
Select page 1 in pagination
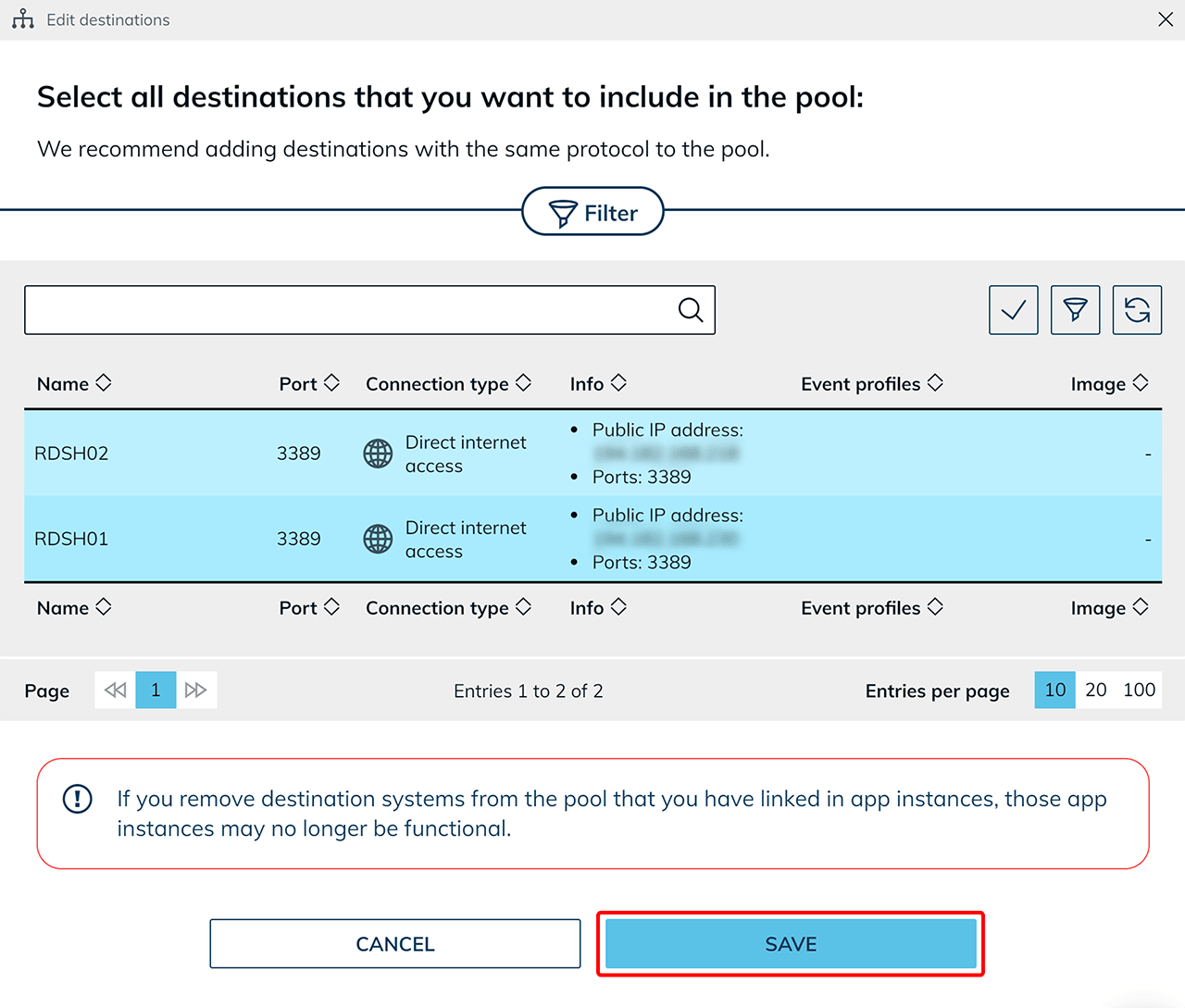156,691
